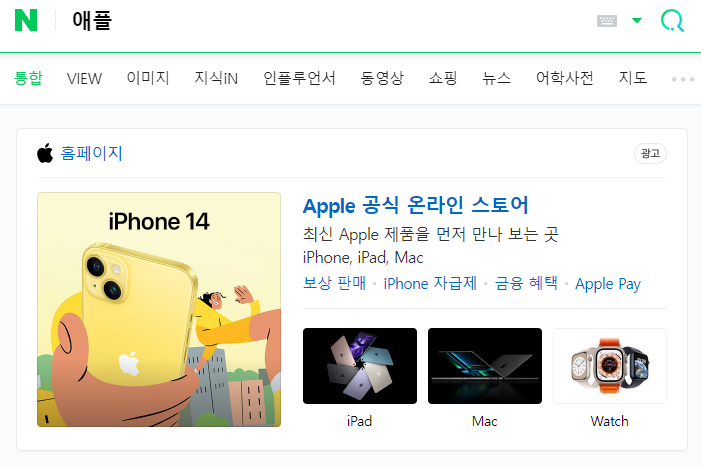This screenshot has height=467, width=701.
Task: Click the green Naver N logo
Action: pyautogui.click(x=26, y=21)
